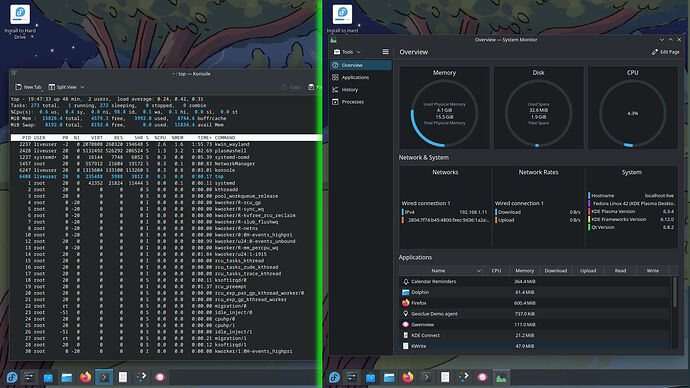This screenshot has height=388, width=690.
Task: Click the top column header row in Konsole
Action: [165, 138]
